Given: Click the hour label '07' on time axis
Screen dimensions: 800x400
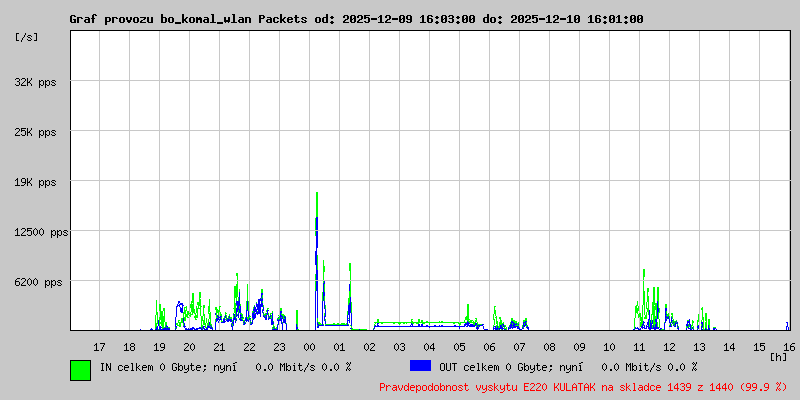Looking at the screenshot, I should point(519,347).
